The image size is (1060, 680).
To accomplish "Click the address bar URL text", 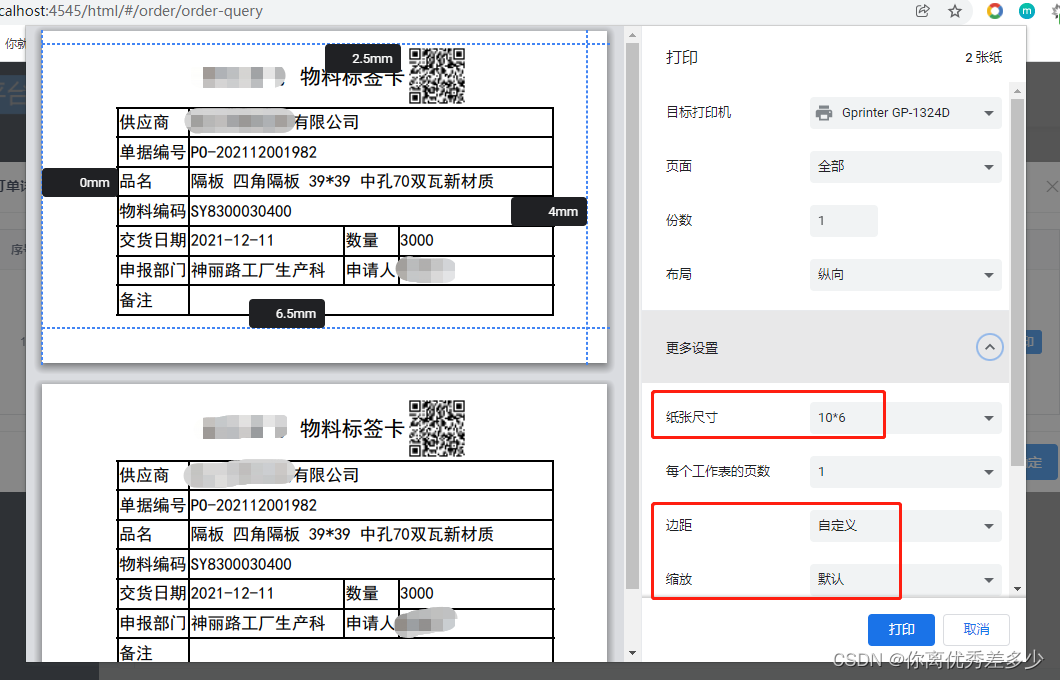I will coord(132,11).
